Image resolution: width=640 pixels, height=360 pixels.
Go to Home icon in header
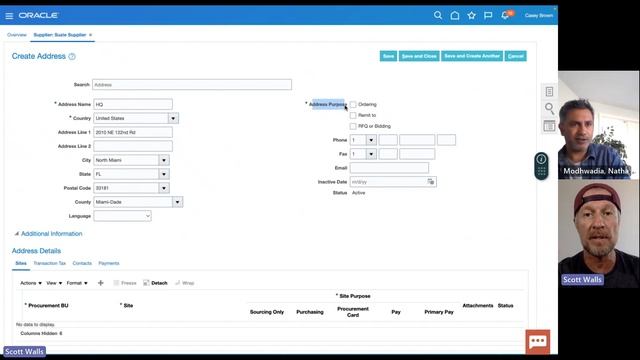455,16
